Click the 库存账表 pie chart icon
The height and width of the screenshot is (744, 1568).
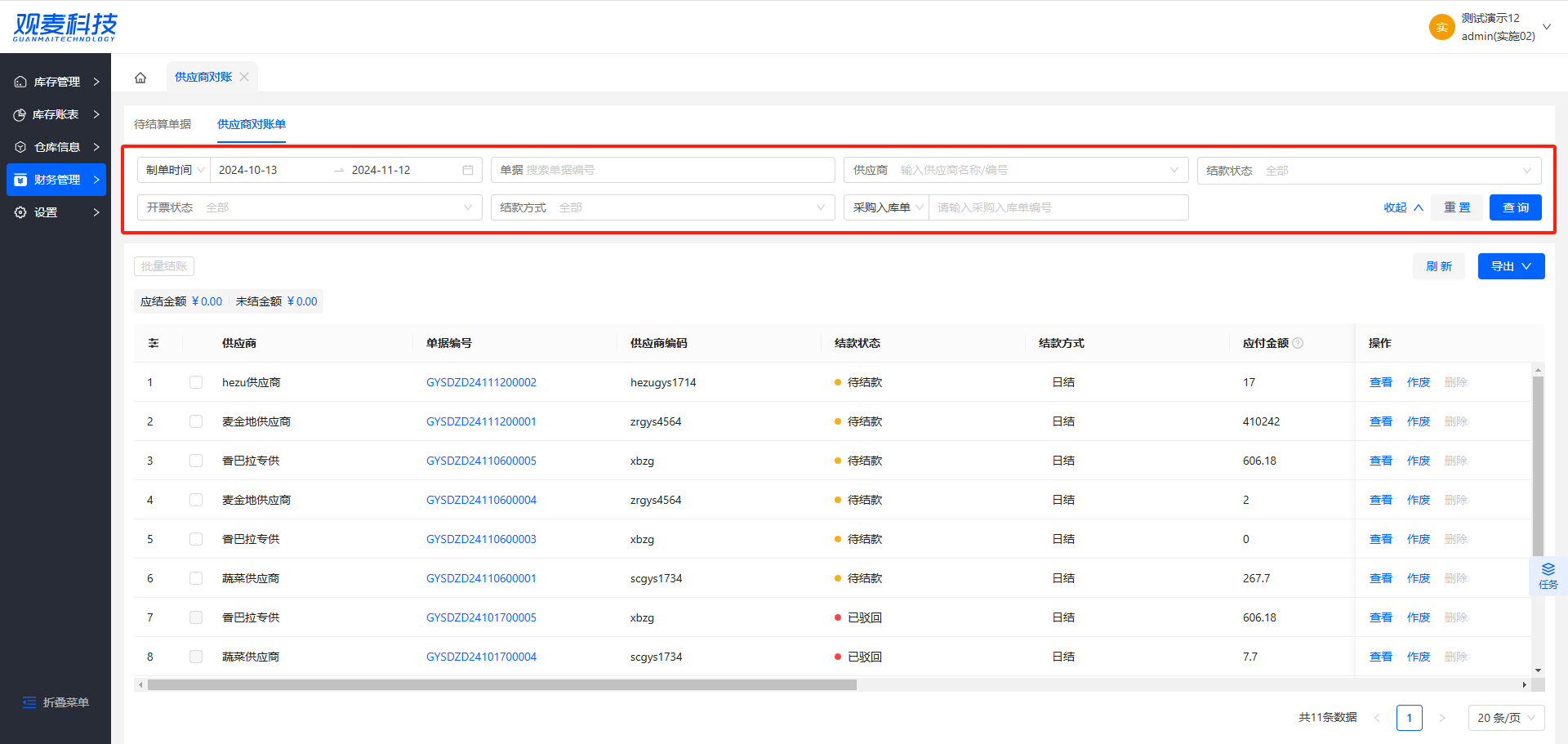click(20, 114)
